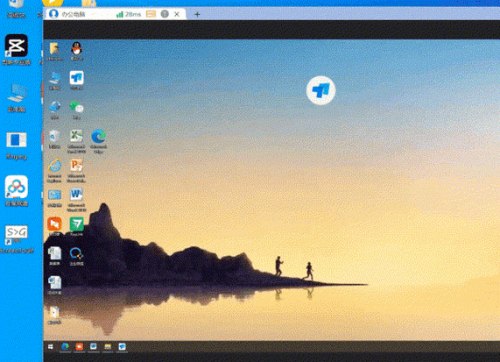
Task: Open Baidu Netdisk icon on local desktop
Action: pos(16,187)
